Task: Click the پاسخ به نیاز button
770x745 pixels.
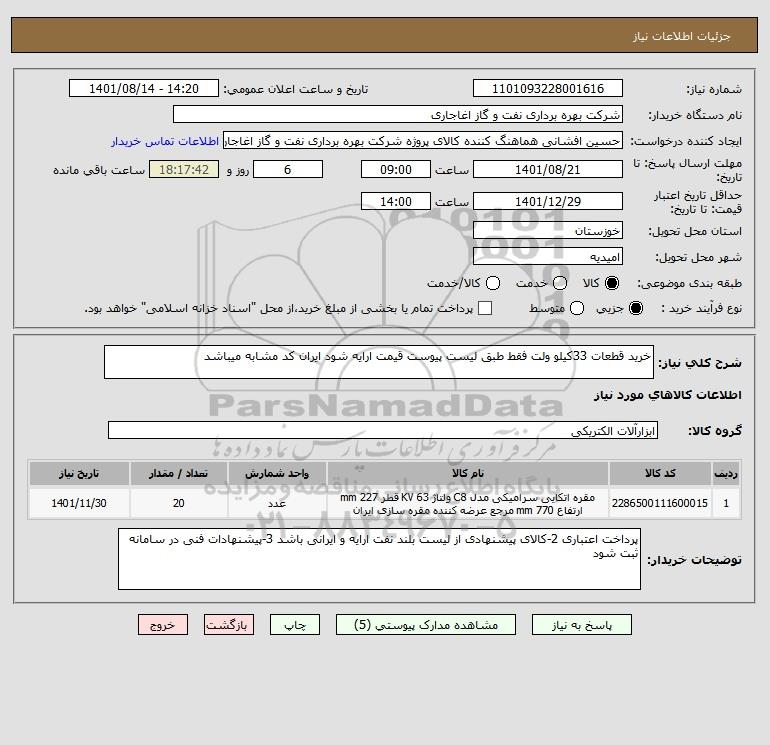Action: click(x=582, y=625)
